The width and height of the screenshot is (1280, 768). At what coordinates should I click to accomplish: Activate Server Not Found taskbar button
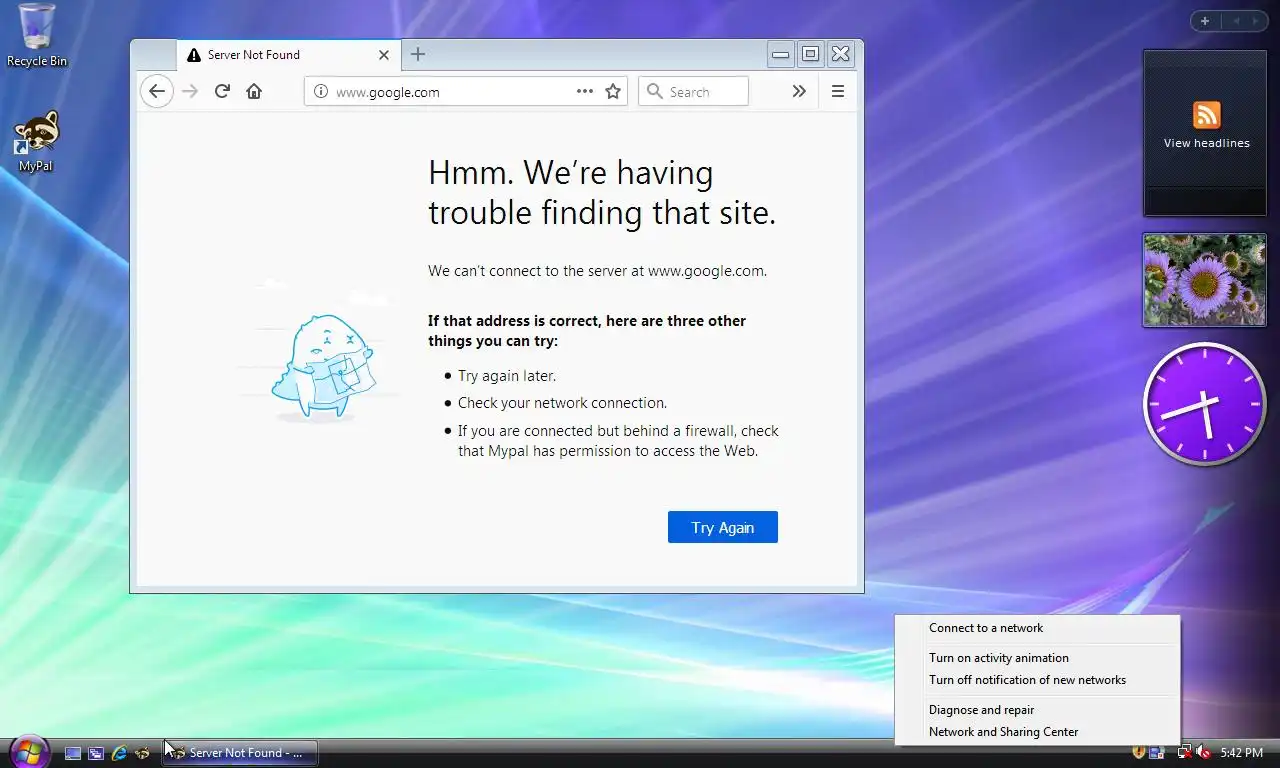pos(240,753)
